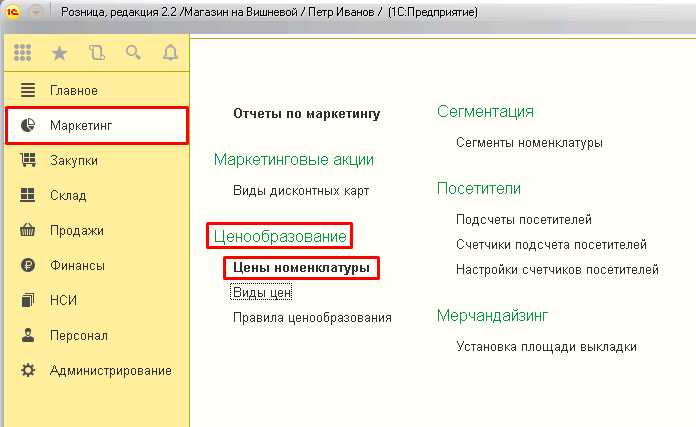Click the grid icon beside Склад
The height and width of the screenshot is (427, 696).
point(28,195)
